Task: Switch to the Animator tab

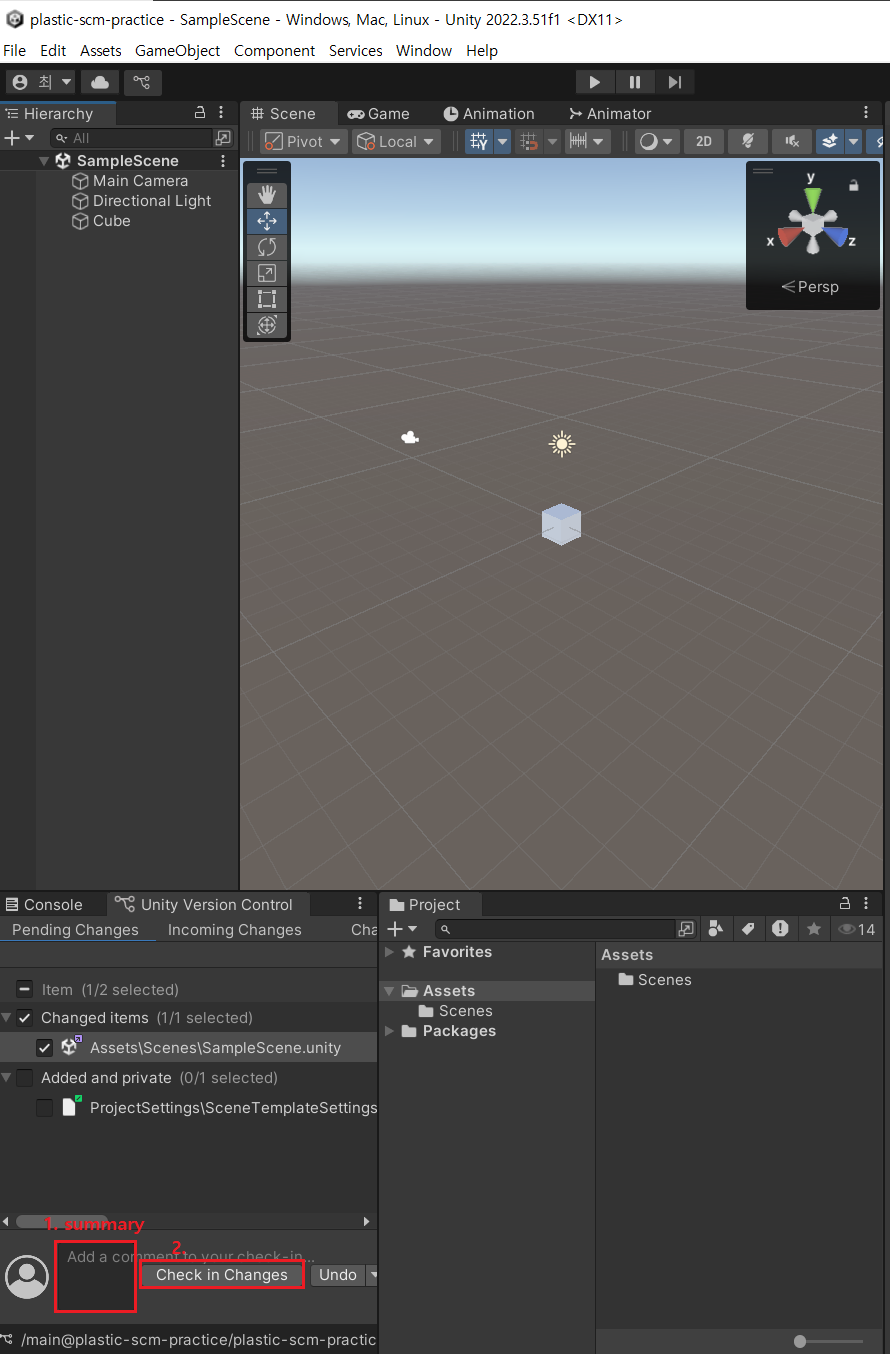Action: tap(610, 113)
